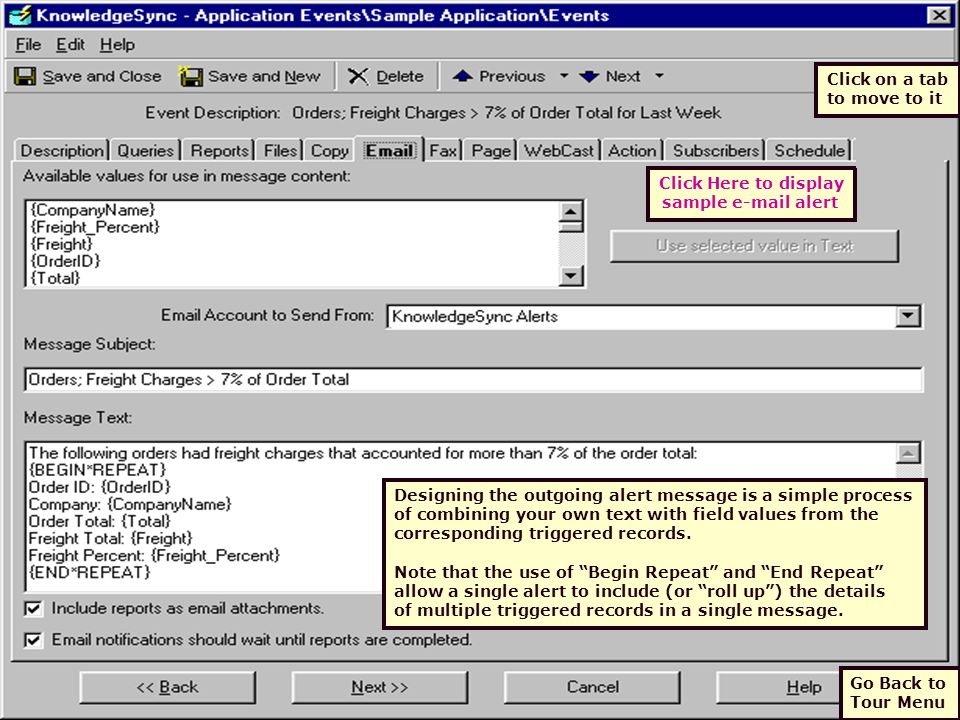
Task: Click the bottom Help button
Action: pos(779,688)
